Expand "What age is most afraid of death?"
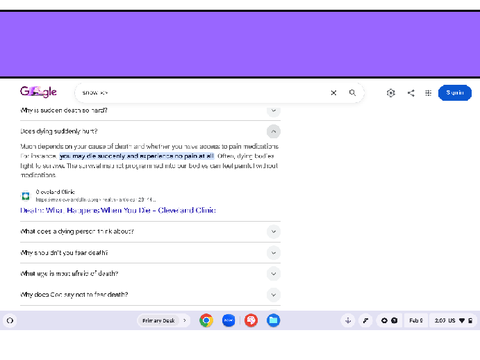This screenshot has height=360, width=480. pos(273,274)
